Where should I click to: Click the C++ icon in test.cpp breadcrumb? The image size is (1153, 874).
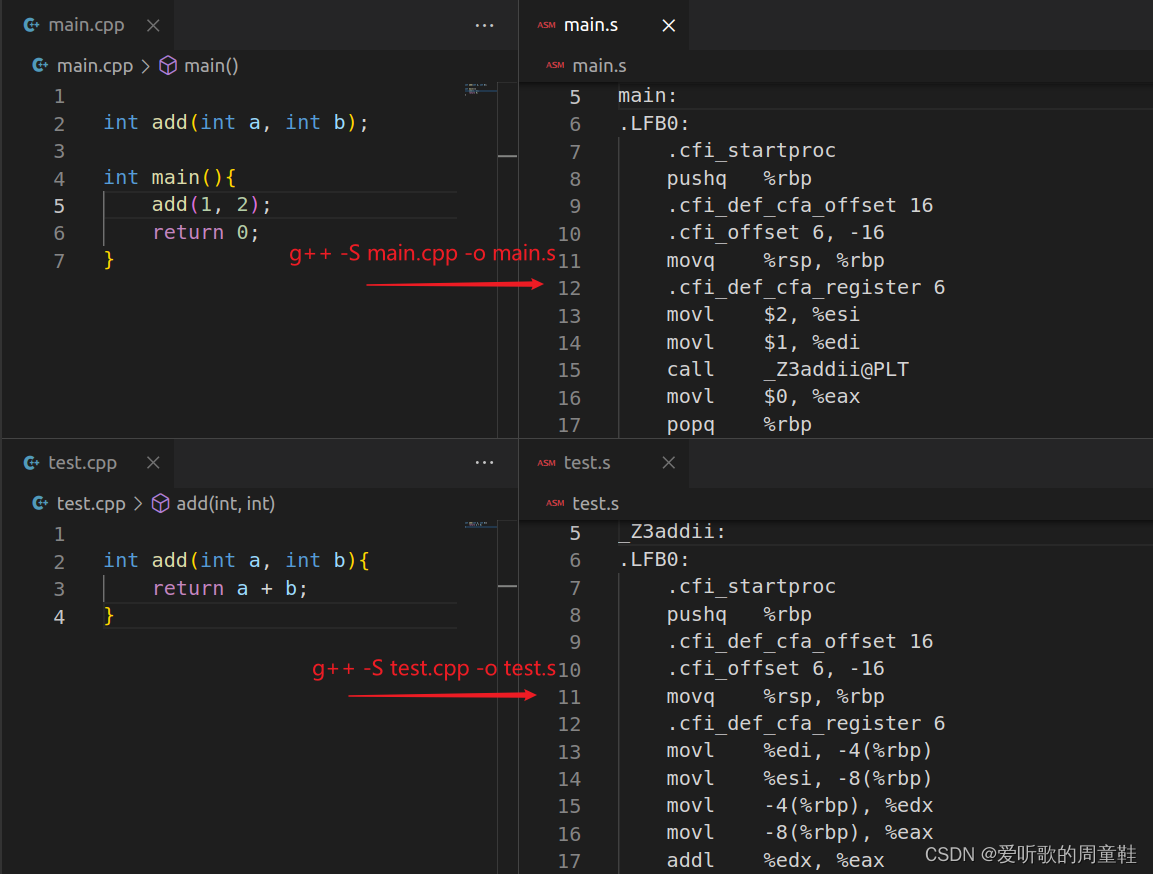(40, 504)
